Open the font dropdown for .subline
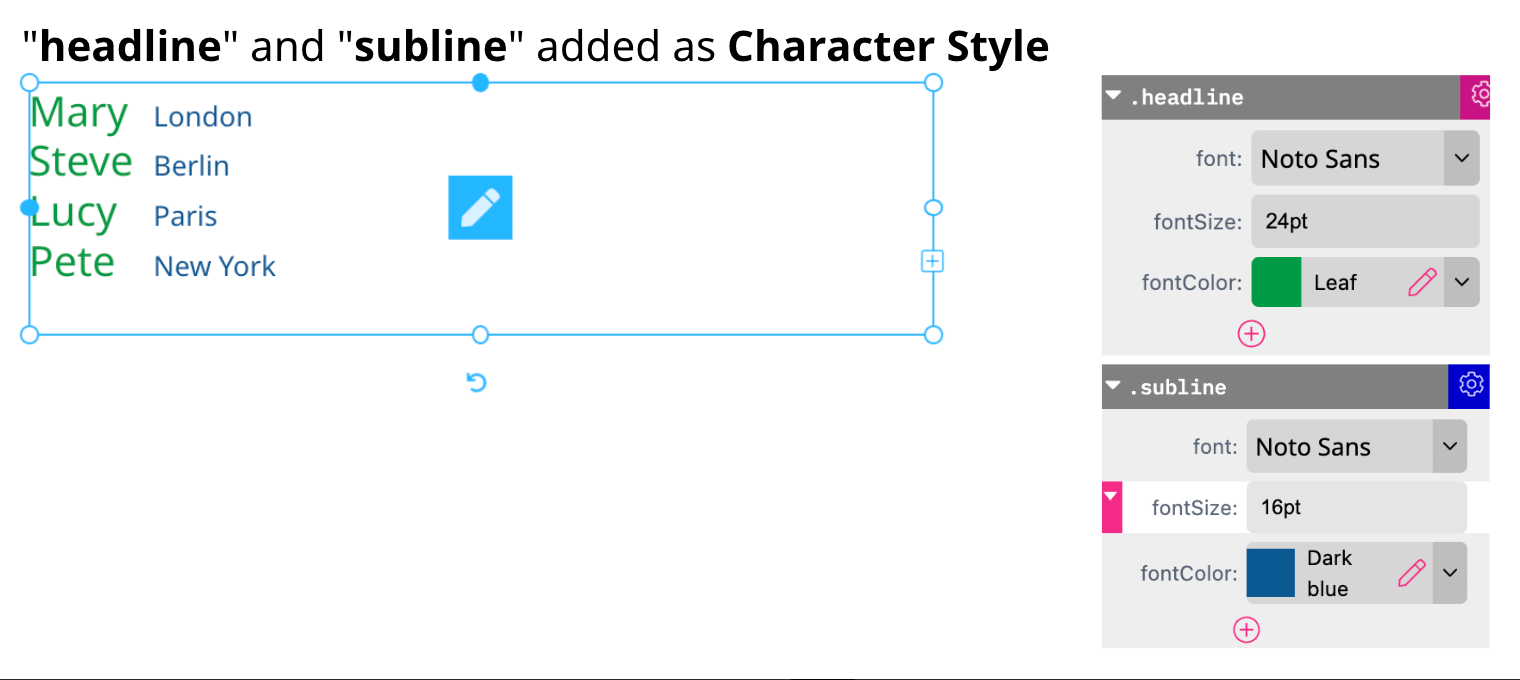This screenshot has width=1520, height=680. (1450, 446)
